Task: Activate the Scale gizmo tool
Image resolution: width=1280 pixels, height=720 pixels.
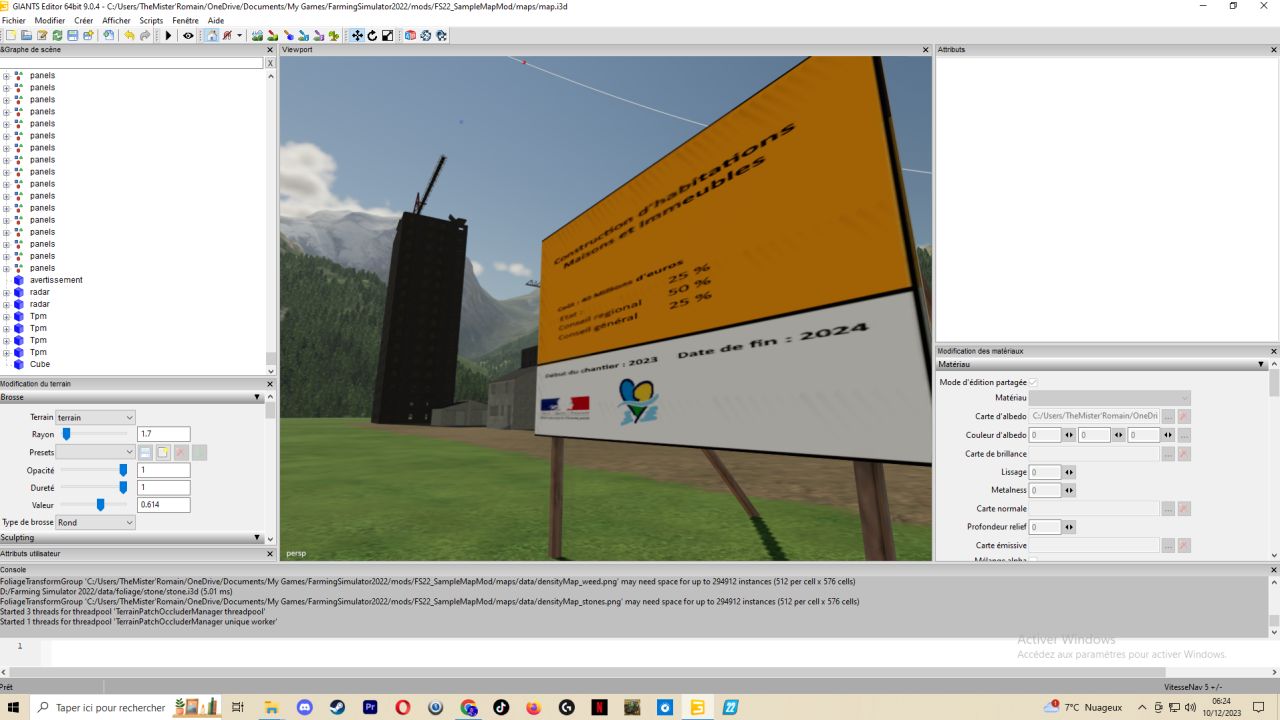Action: click(387, 35)
